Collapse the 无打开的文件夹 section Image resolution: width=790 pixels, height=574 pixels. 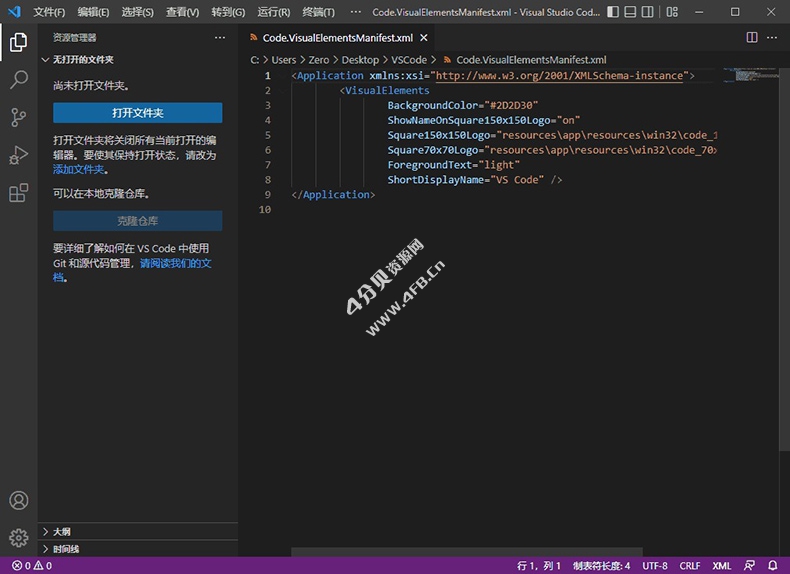(x=138, y=59)
